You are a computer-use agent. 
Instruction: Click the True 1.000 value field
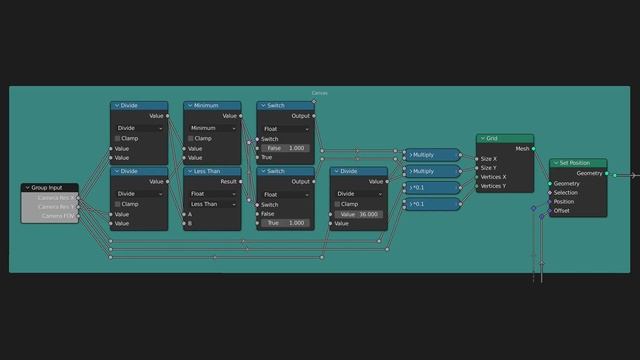[285, 223]
